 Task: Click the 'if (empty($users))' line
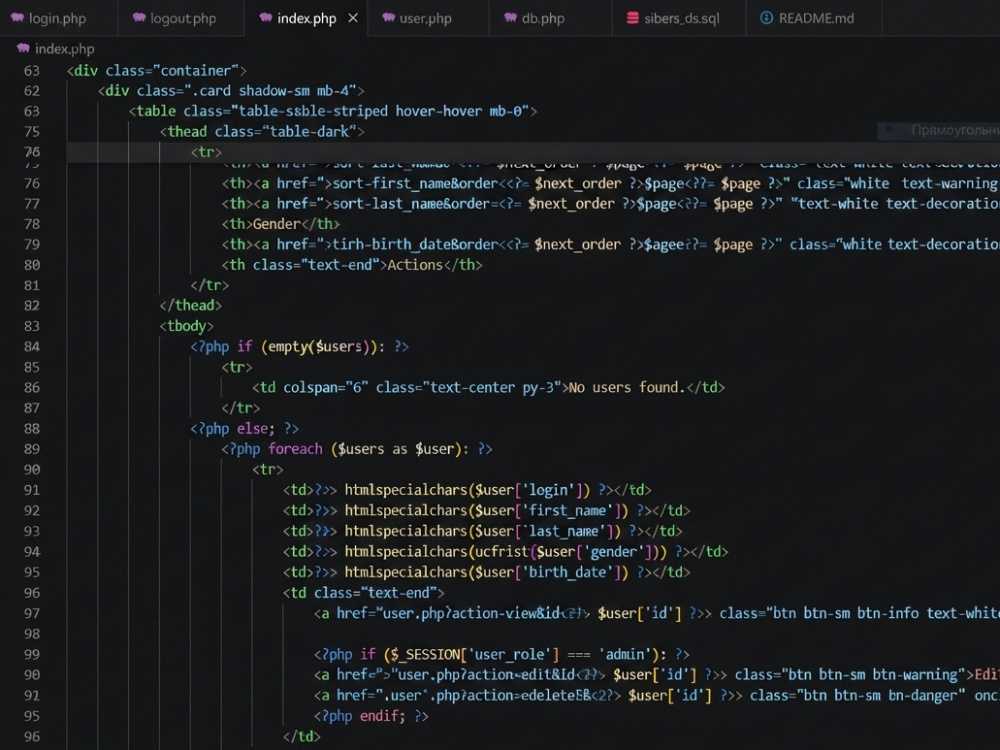[299, 347]
